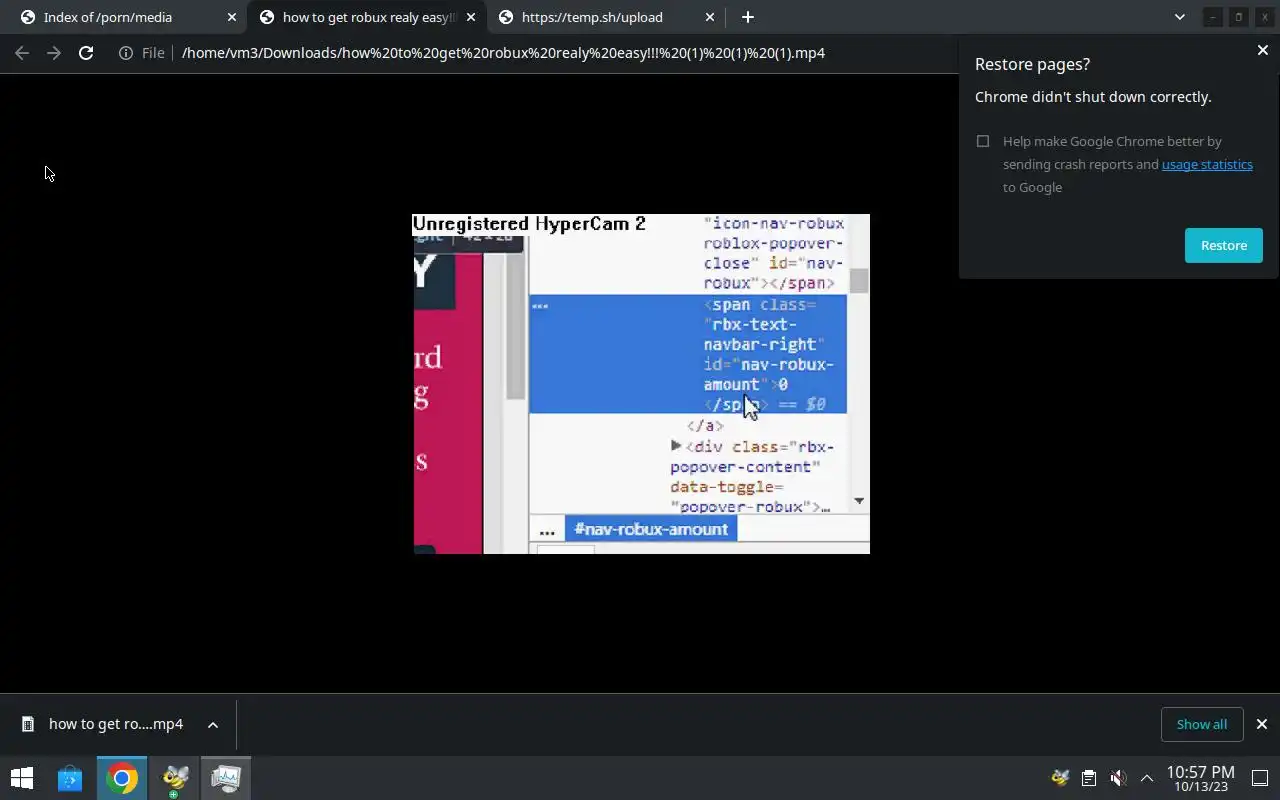
Task: Open Google Chrome from the taskbar
Action: click(x=122, y=778)
